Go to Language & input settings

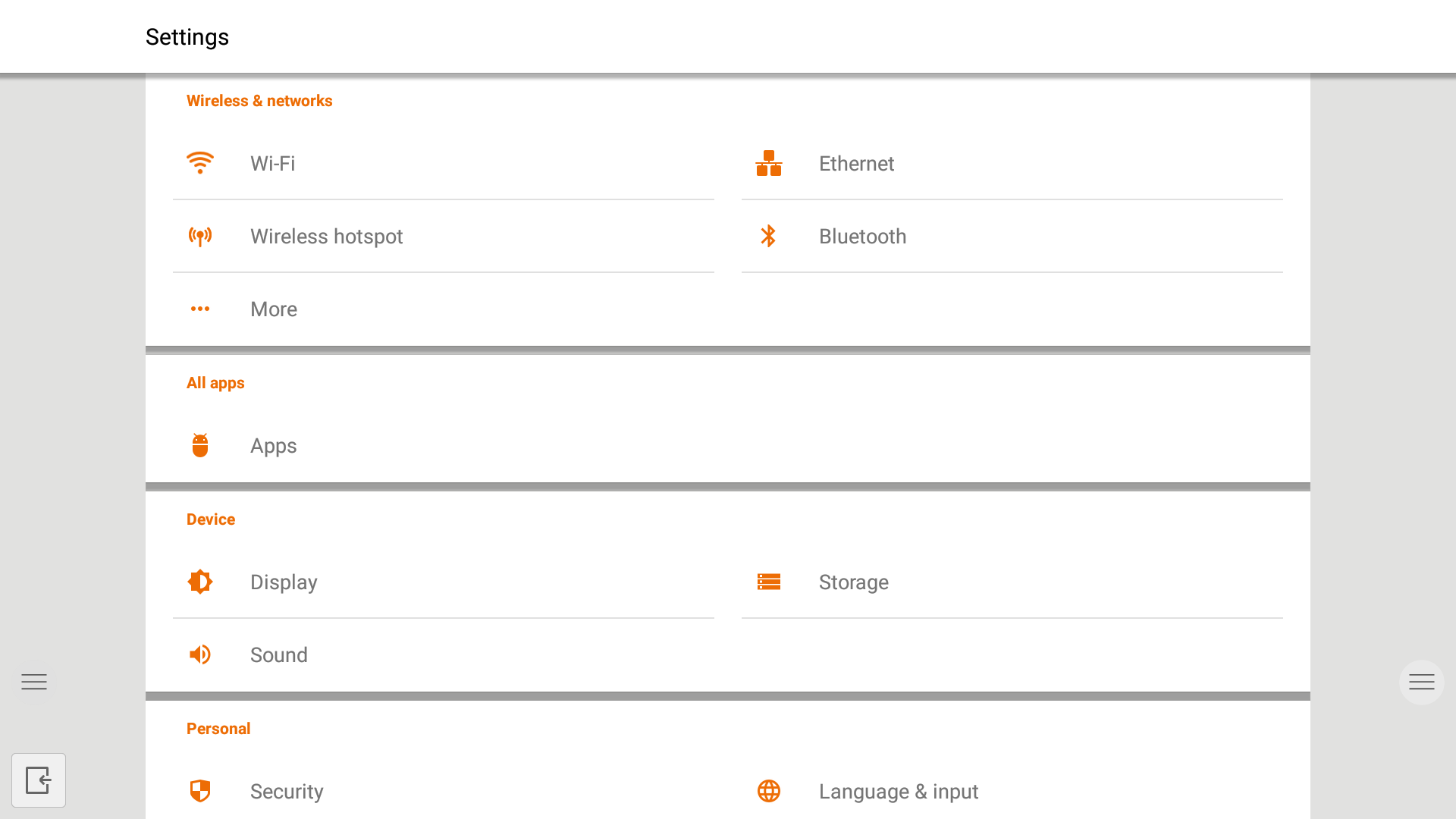tap(898, 792)
